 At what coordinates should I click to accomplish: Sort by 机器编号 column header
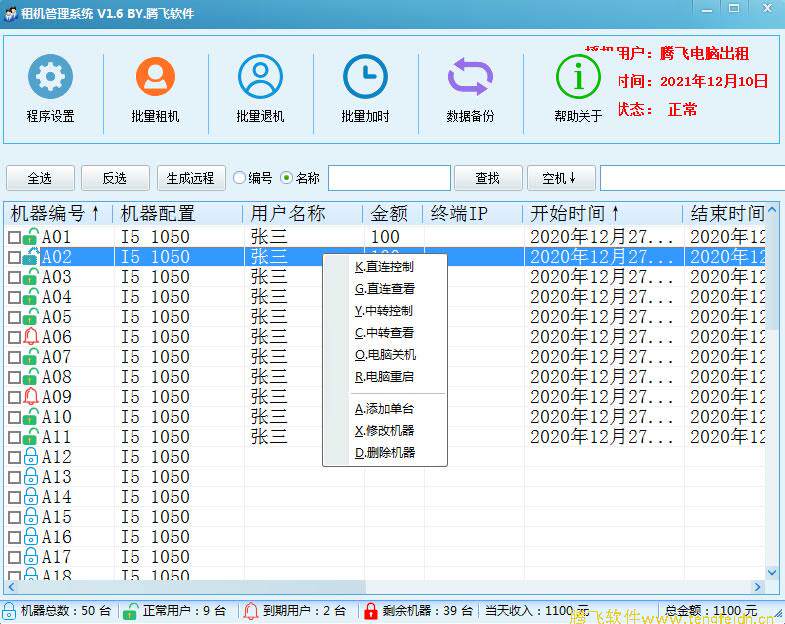pos(58,214)
